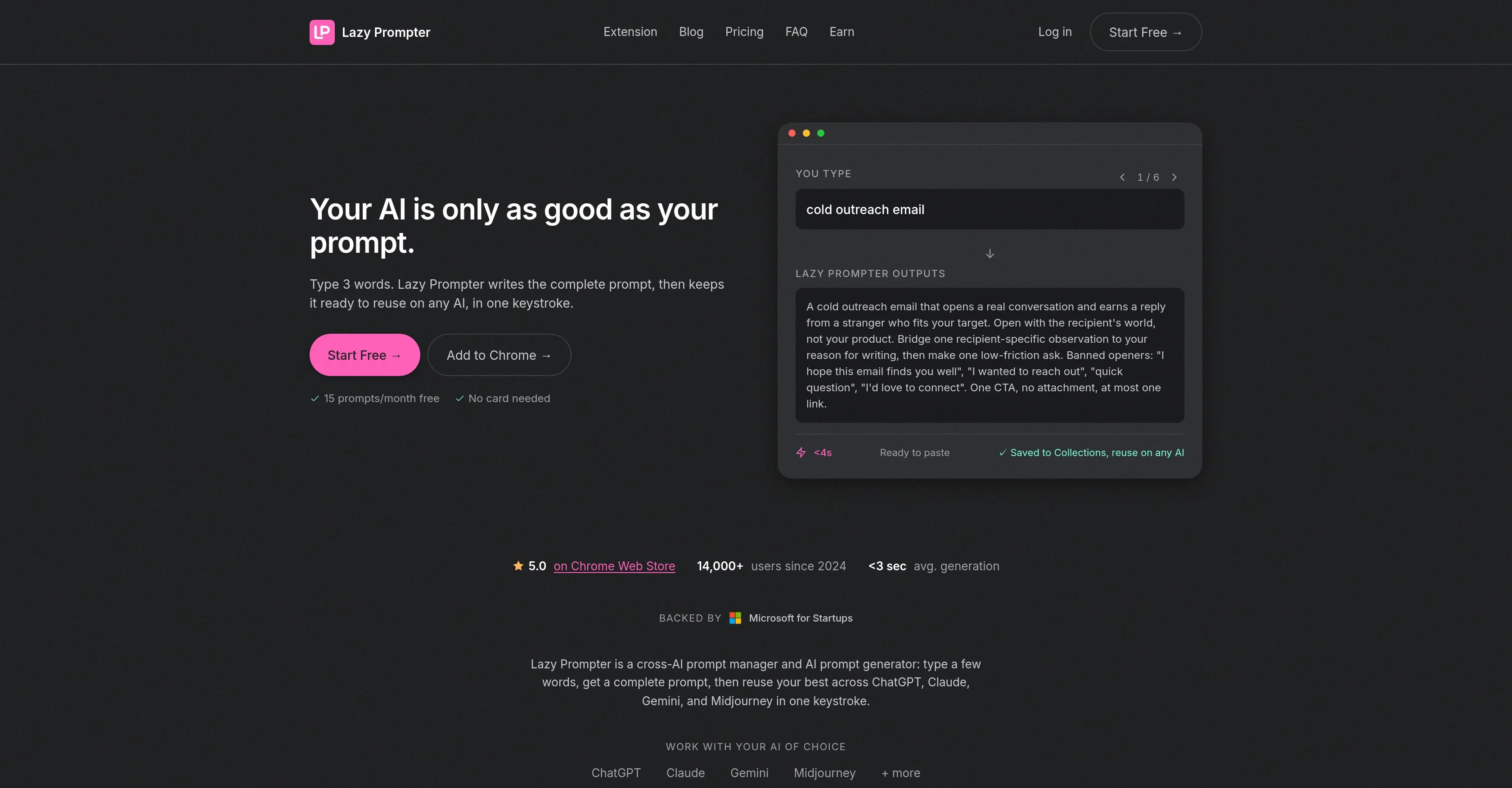Click the 14,000+ users statistic
The image size is (1512, 788).
(x=771, y=566)
